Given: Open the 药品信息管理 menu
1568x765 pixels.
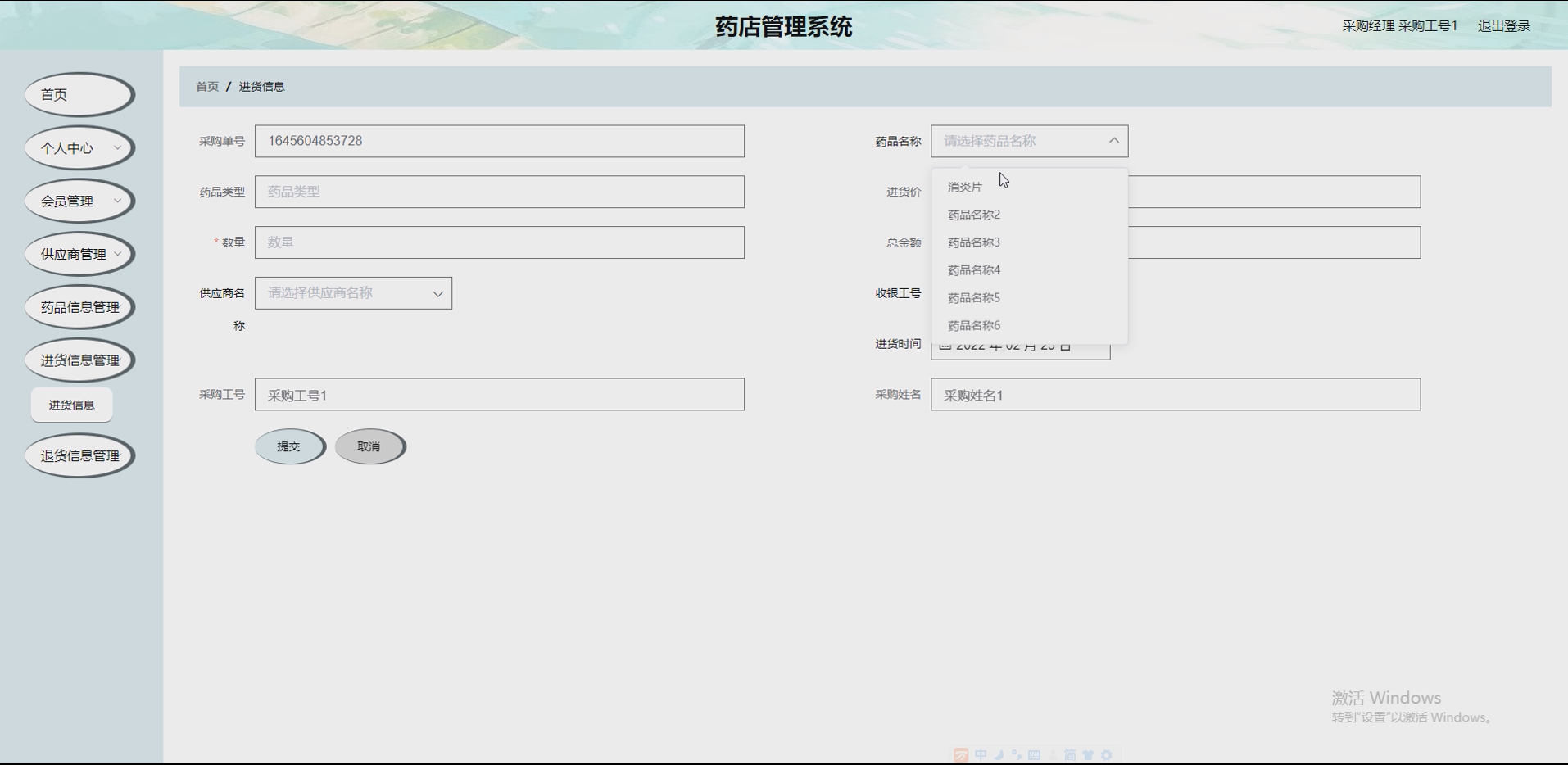Looking at the screenshot, I should click(79, 308).
